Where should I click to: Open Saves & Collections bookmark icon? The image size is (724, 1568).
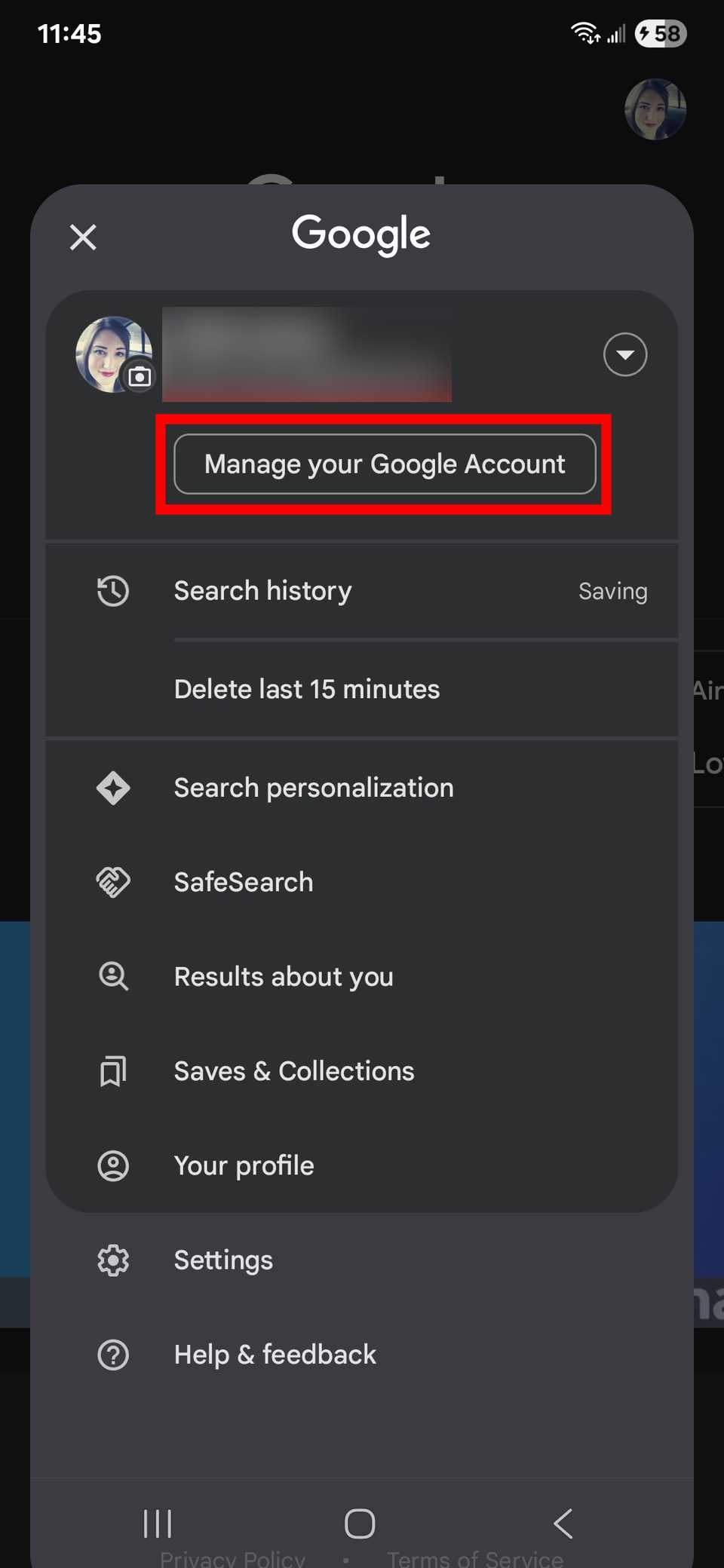click(113, 1070)
